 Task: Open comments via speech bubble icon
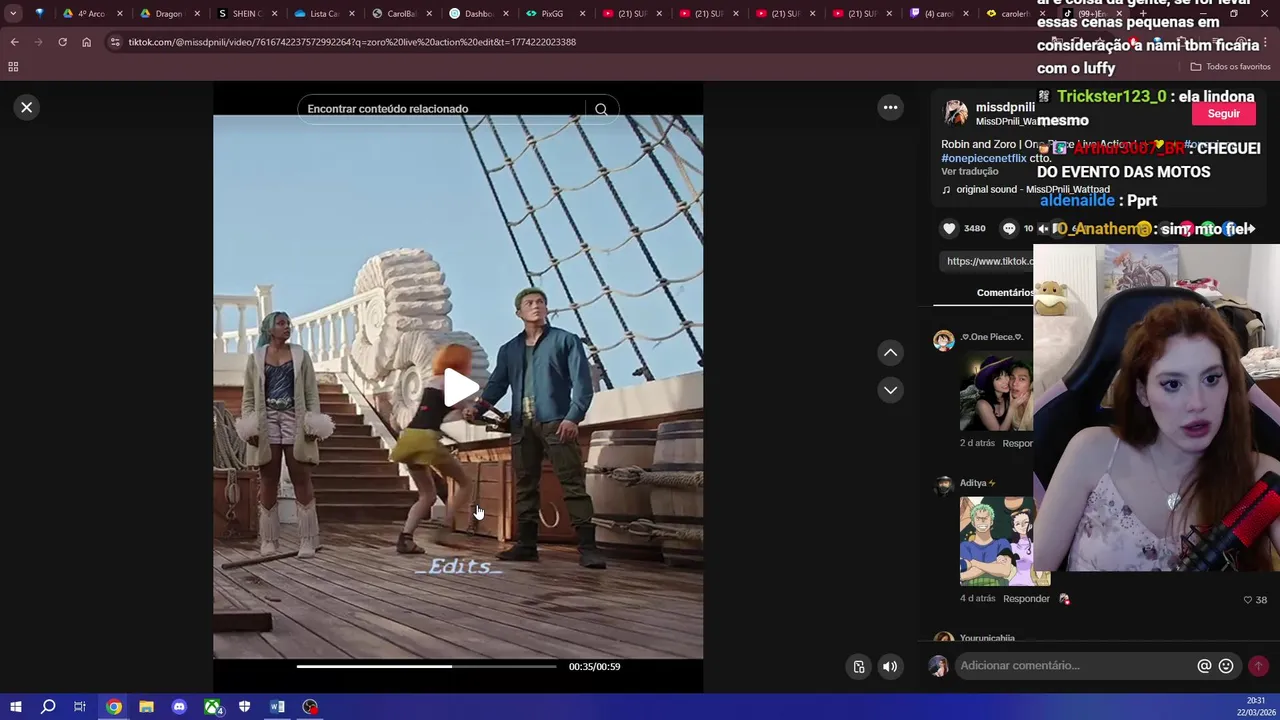pos(1009,229)
